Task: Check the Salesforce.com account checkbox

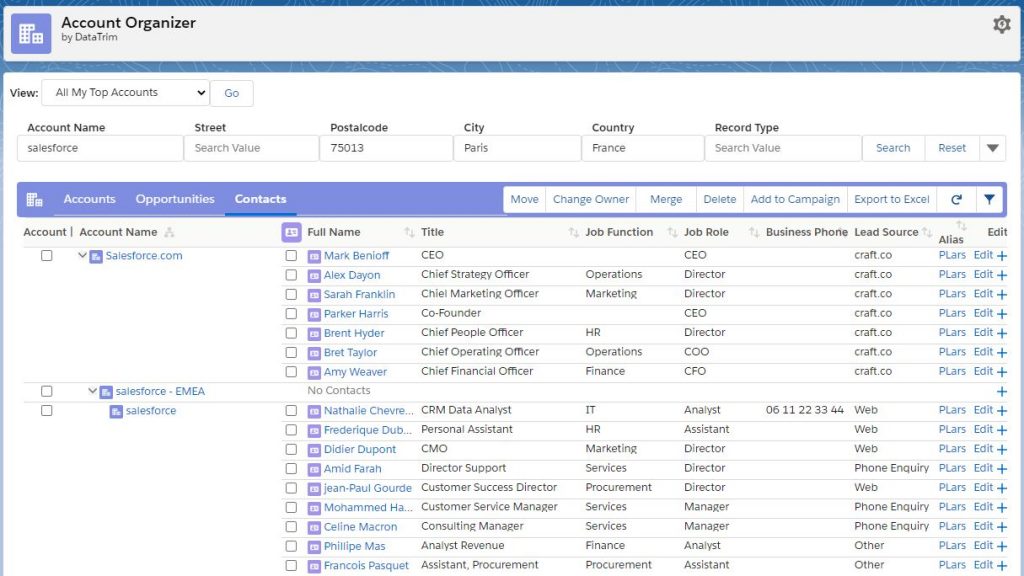Action: click(46, 255)
